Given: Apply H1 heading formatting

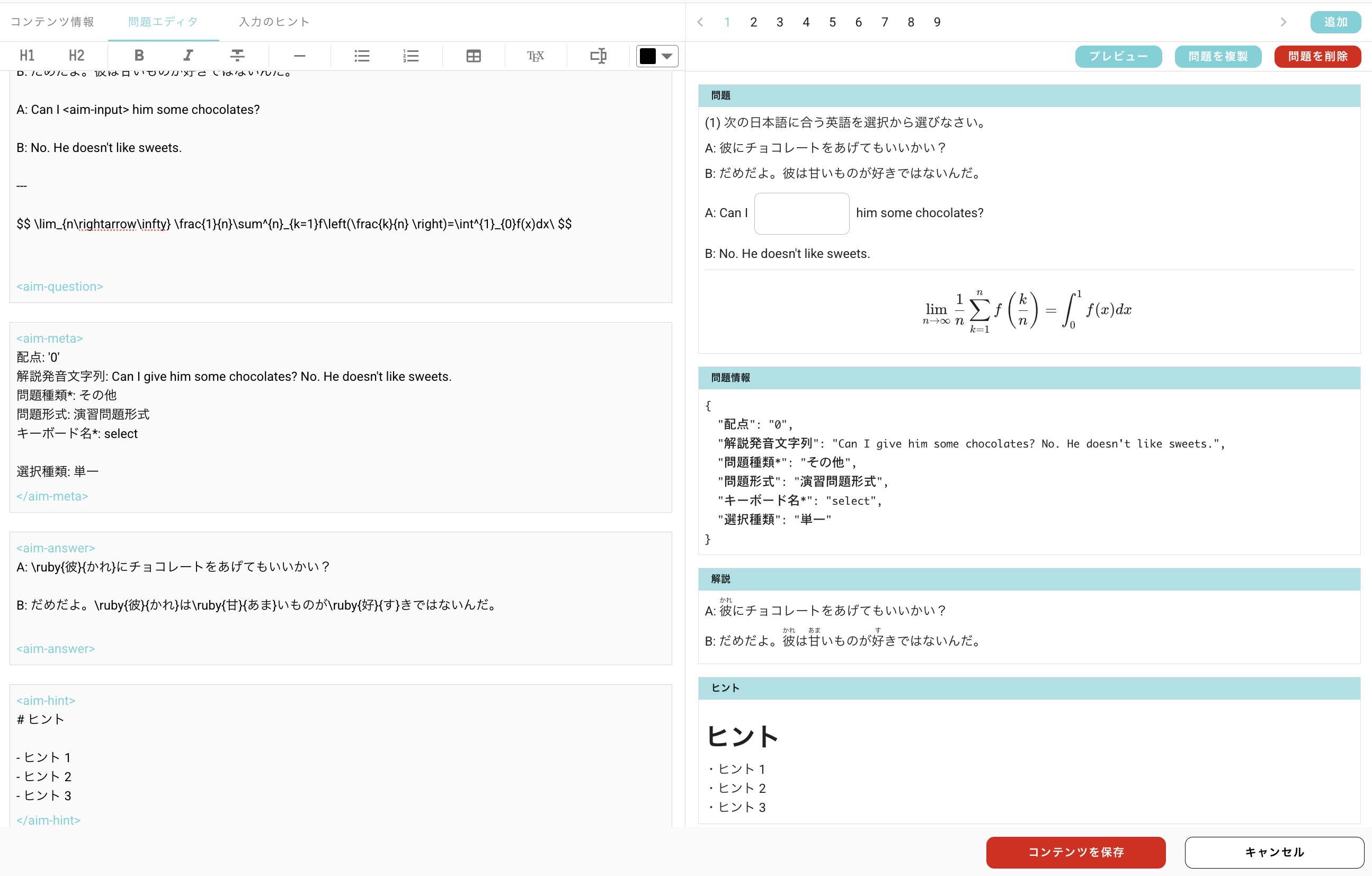Looking at the screenshot, I should coord(27,55).
